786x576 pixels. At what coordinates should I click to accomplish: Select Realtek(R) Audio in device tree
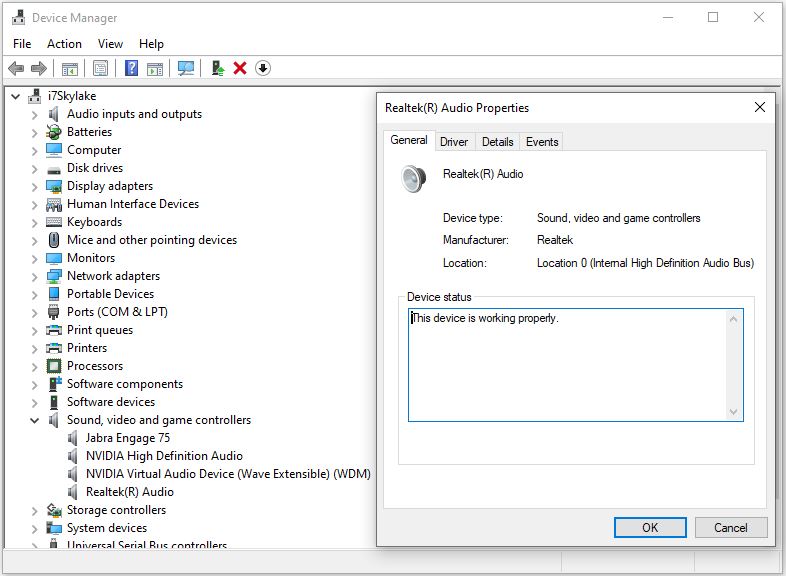point(130,492)
